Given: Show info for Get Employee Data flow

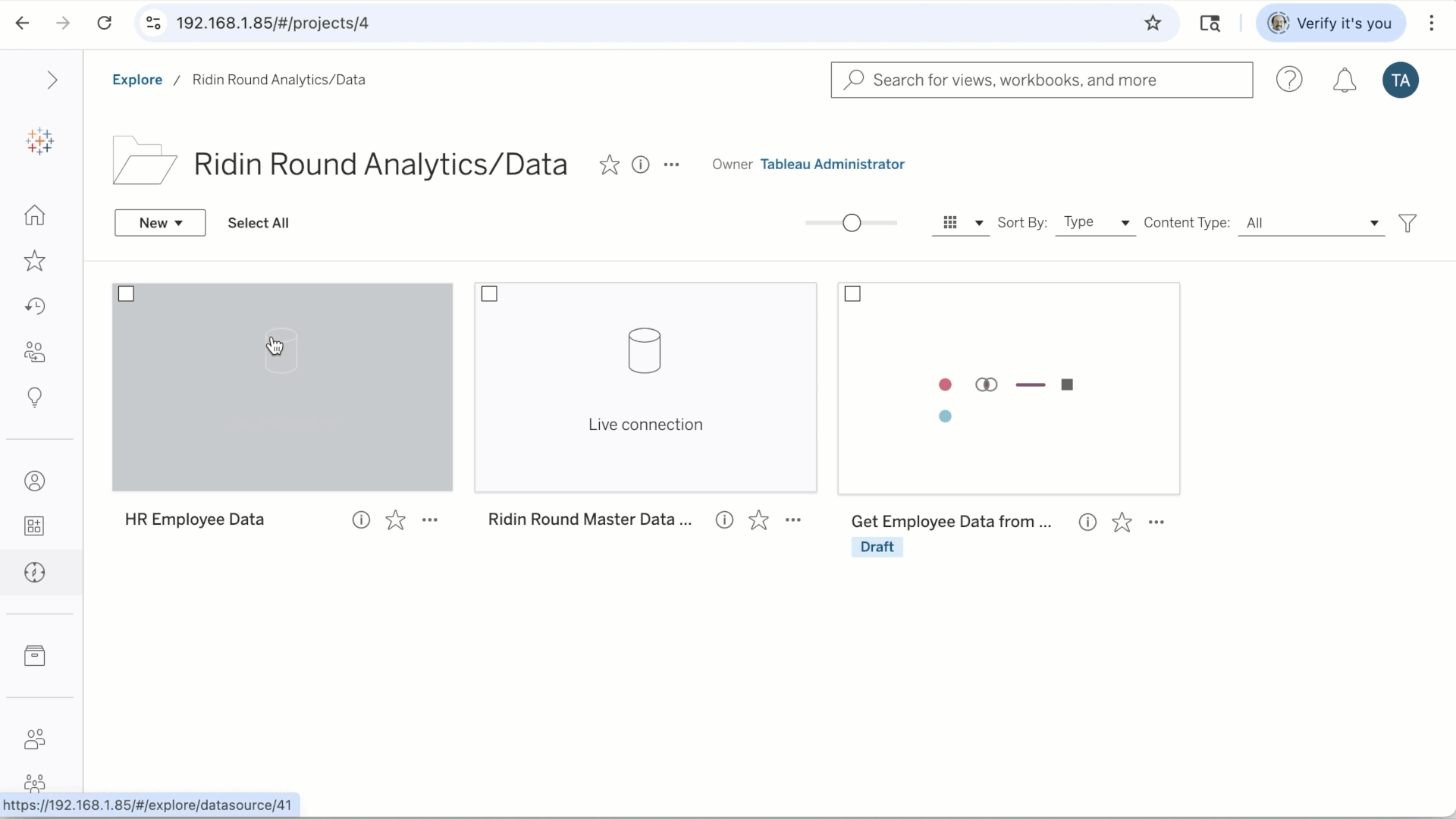Looking at the screenshot, I should pyautogui.click(x=1087, y=522).
